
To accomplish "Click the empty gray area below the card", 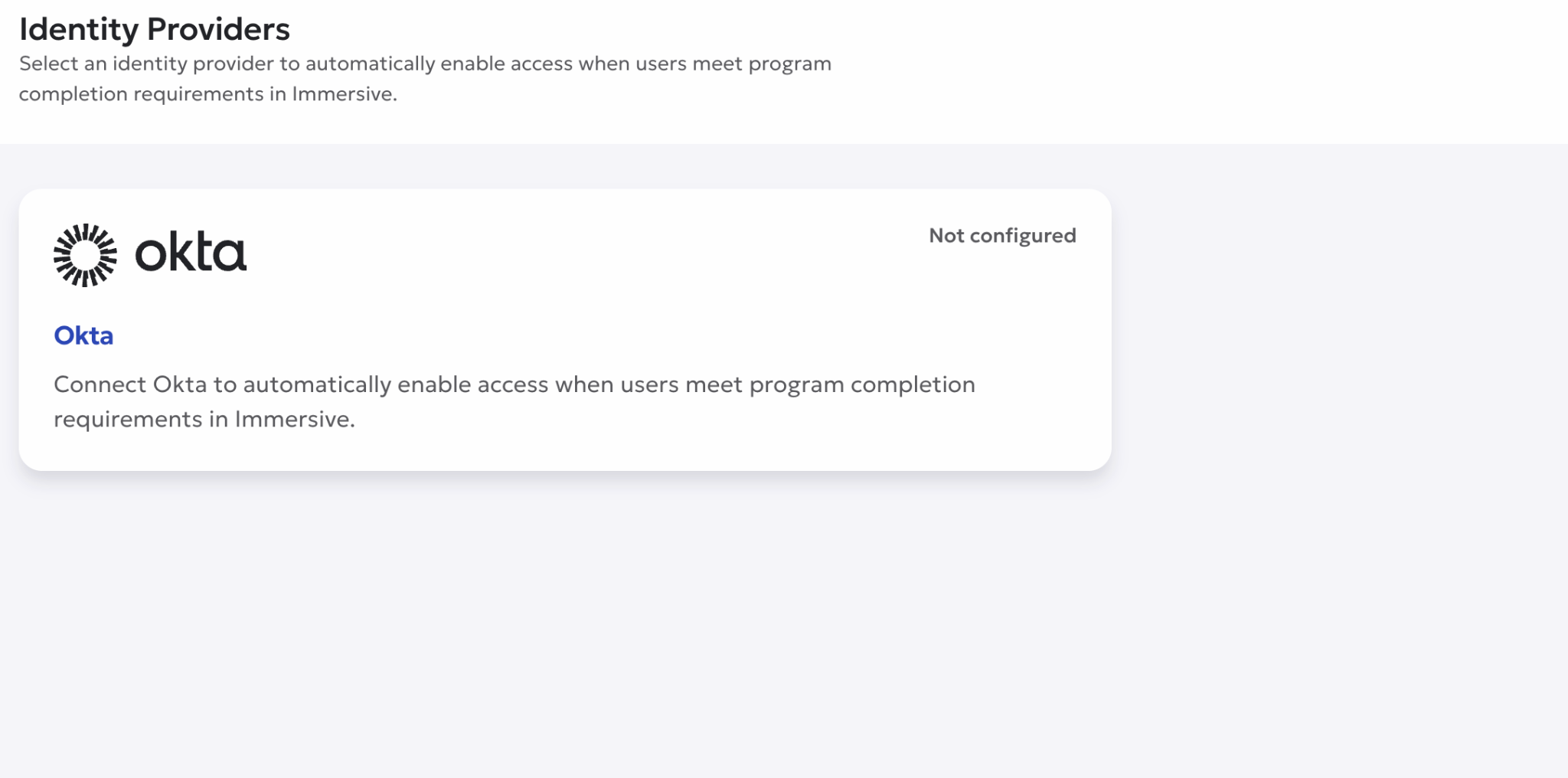I will (565, 620).
